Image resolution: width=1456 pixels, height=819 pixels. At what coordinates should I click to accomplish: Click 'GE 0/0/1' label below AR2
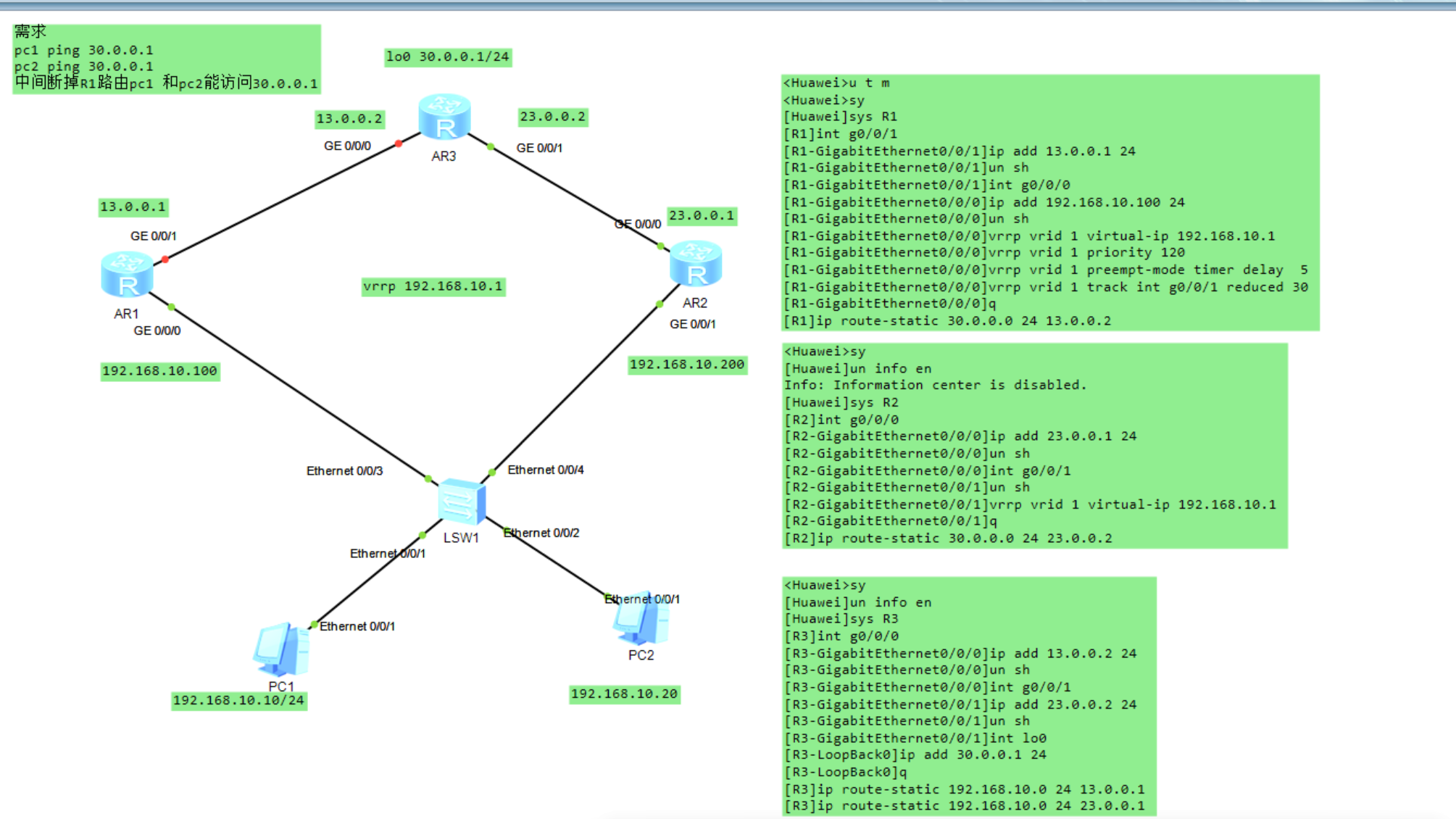(693, 325)
